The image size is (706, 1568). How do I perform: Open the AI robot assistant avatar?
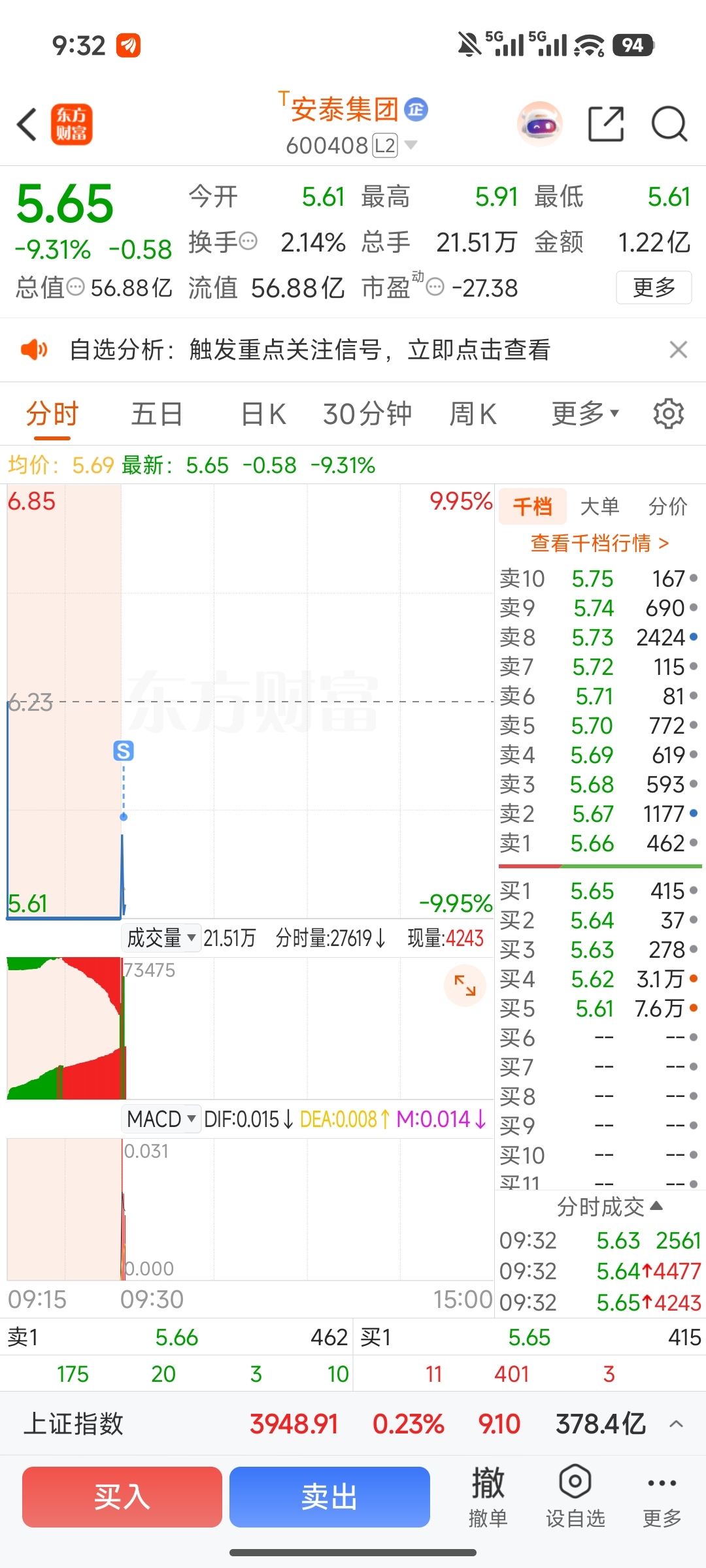tap(540, 123)
